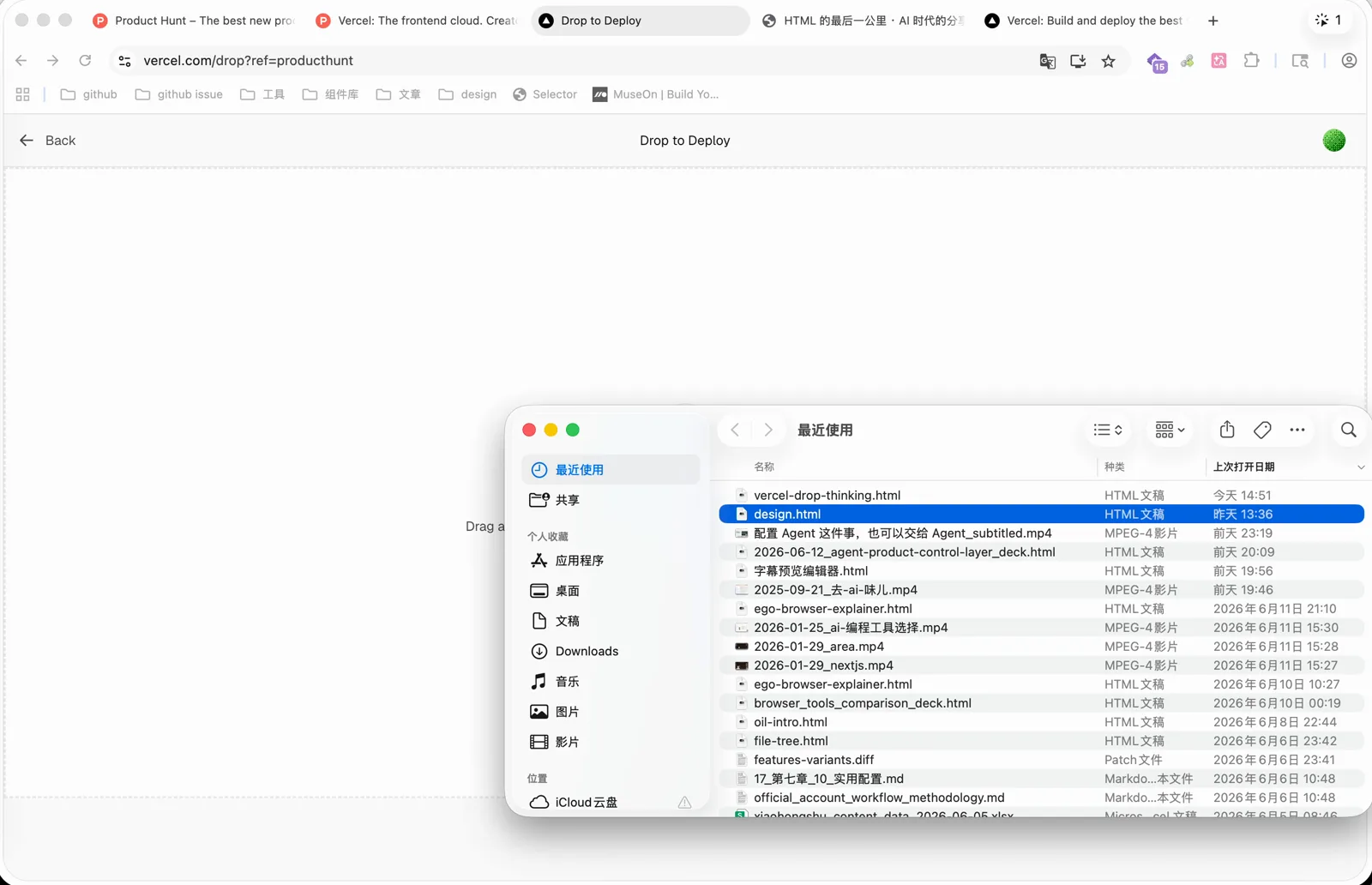Select iCloud云盘 in Finder sidebar
The image size is (1372, 885).
click(611, 803)
